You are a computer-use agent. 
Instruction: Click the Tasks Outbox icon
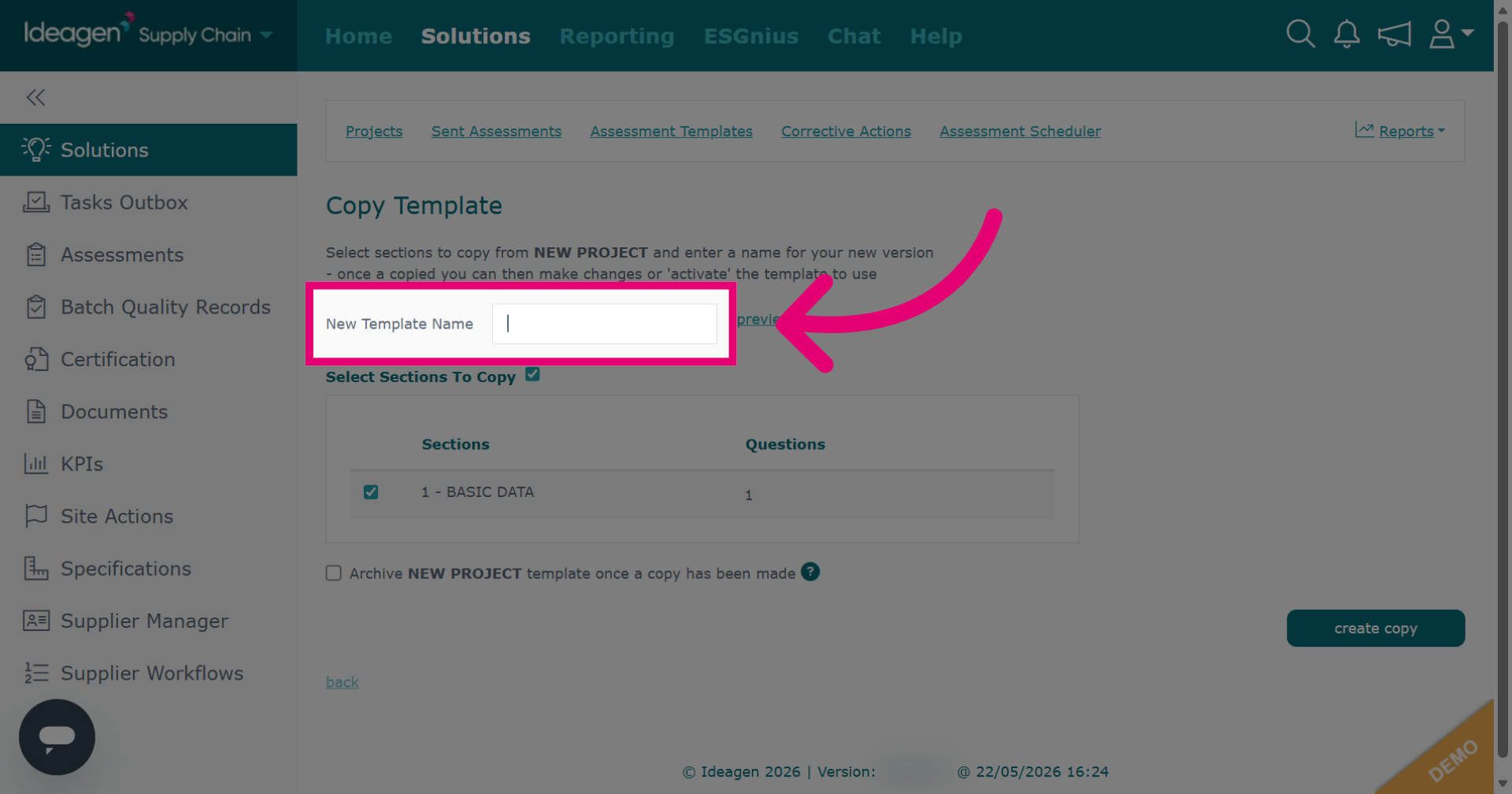point(36,202)
